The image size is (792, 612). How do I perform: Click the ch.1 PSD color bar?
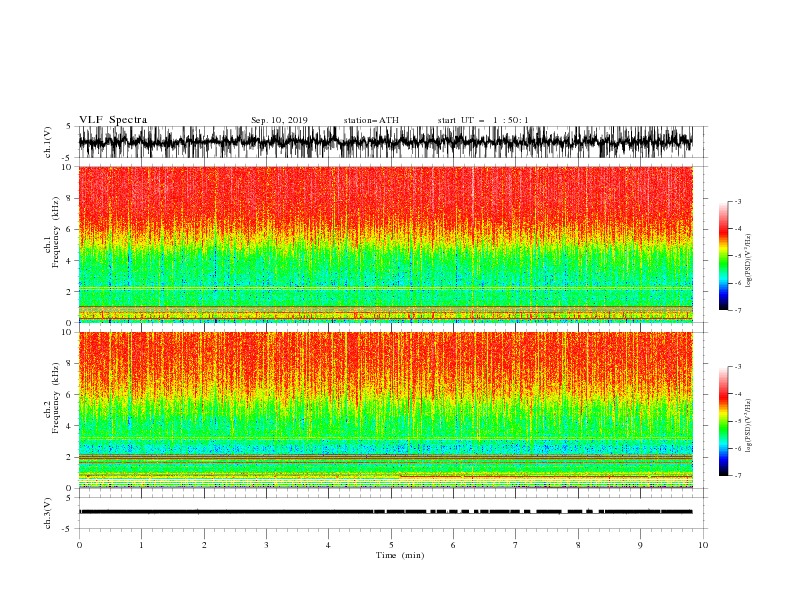click(x=723, y=256)
